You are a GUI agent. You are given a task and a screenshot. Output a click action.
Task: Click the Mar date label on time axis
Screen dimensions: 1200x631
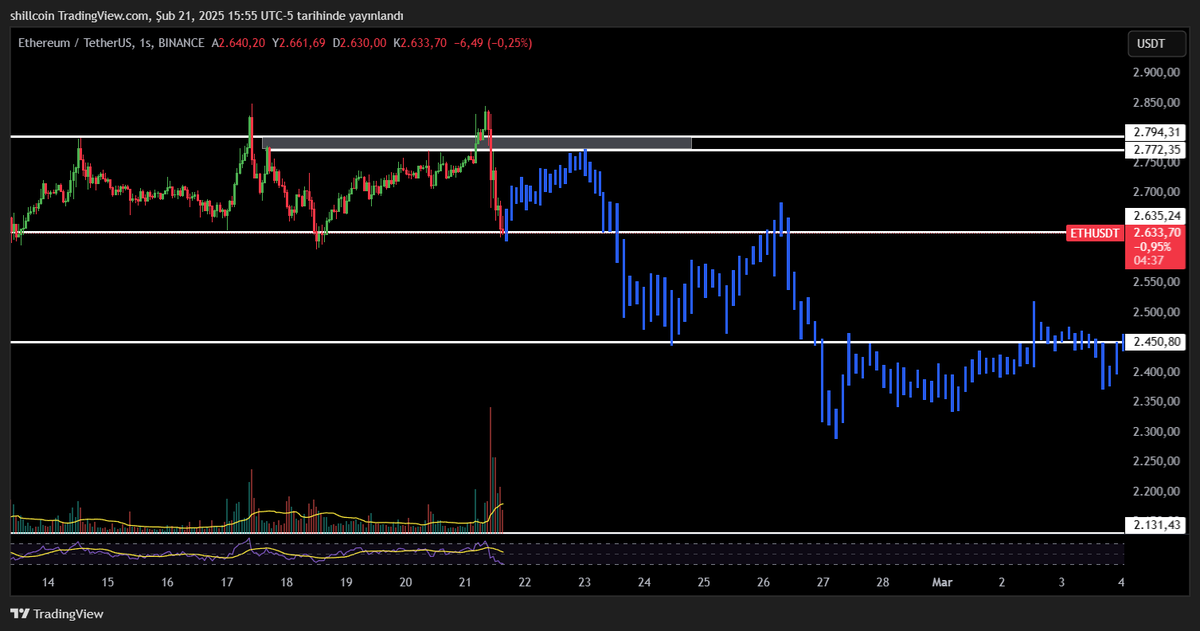(x=942, y=582)
